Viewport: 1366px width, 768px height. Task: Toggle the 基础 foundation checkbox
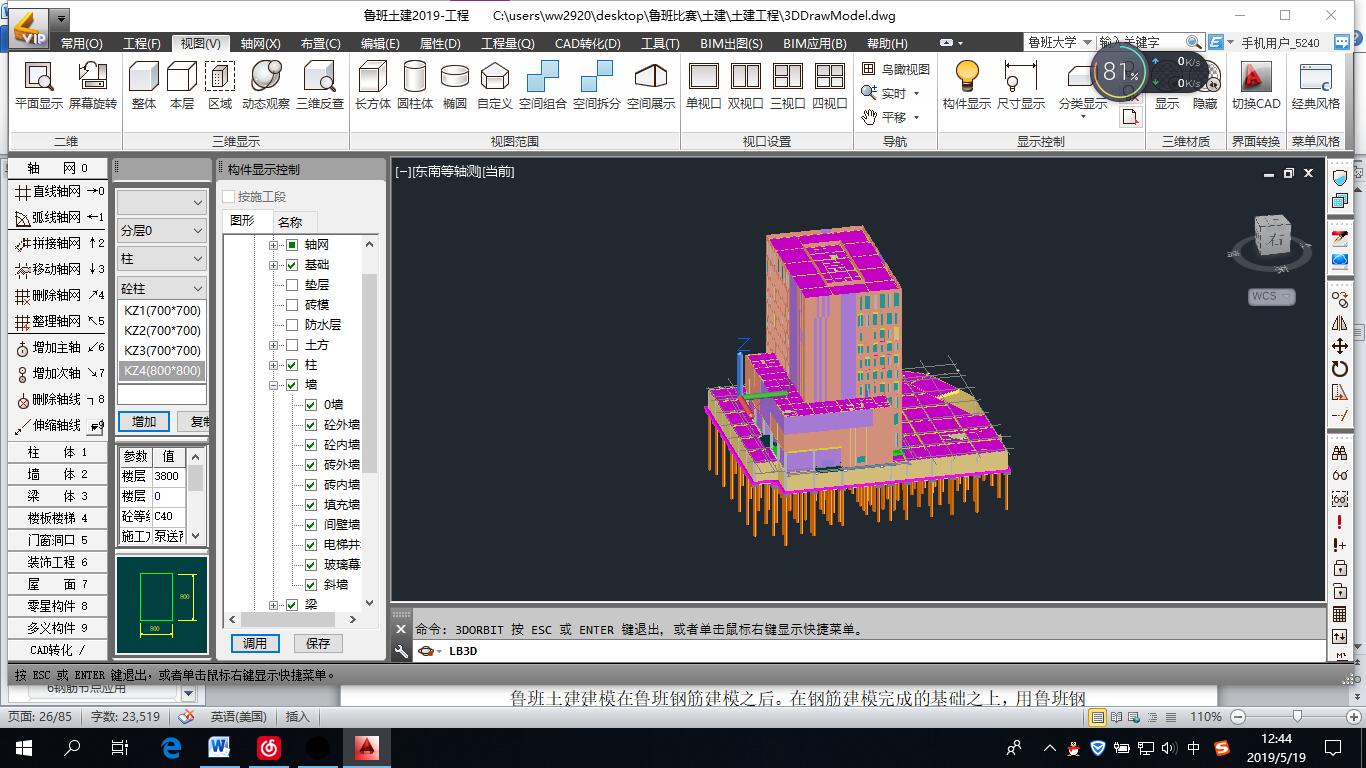pos(292,265)
